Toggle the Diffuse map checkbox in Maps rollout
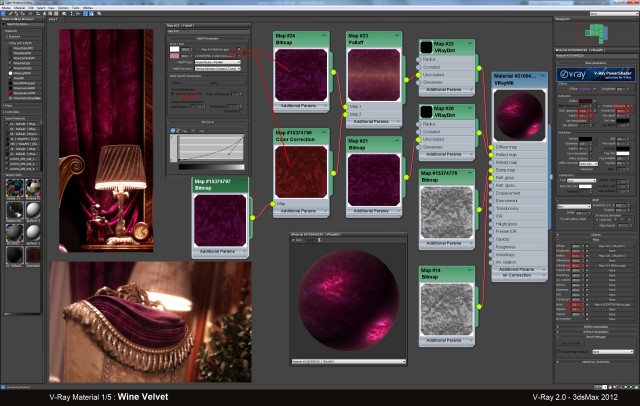The image size is (640, 406). pos(587,246)
